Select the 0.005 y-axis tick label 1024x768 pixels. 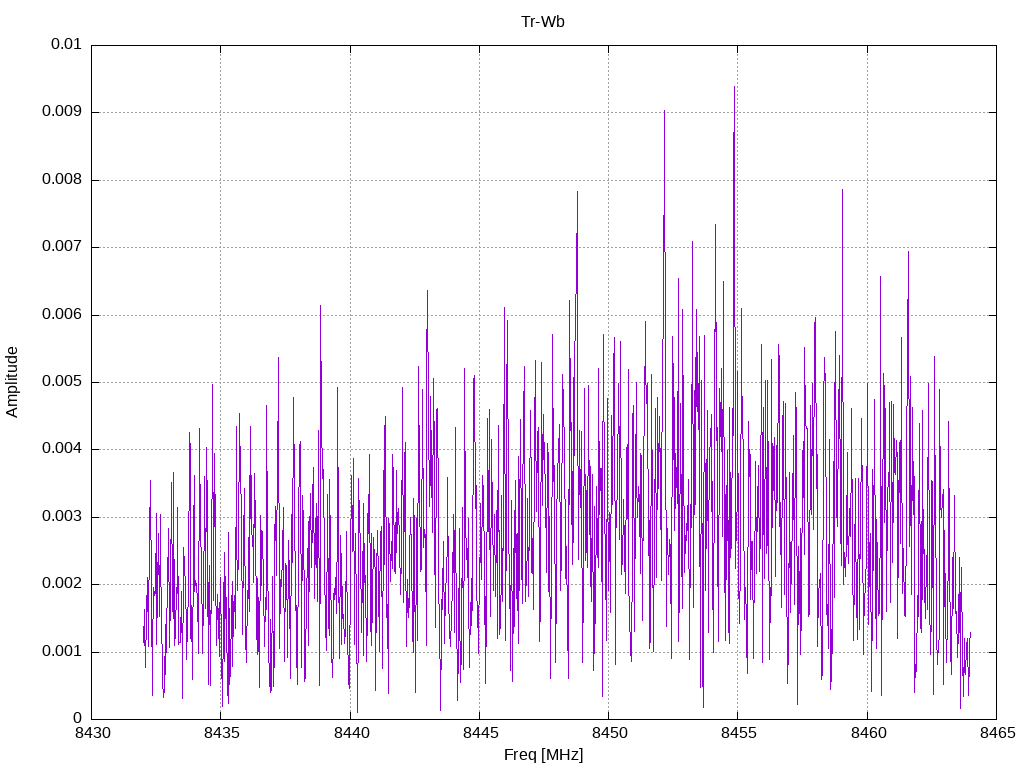(x=62, y=381)
